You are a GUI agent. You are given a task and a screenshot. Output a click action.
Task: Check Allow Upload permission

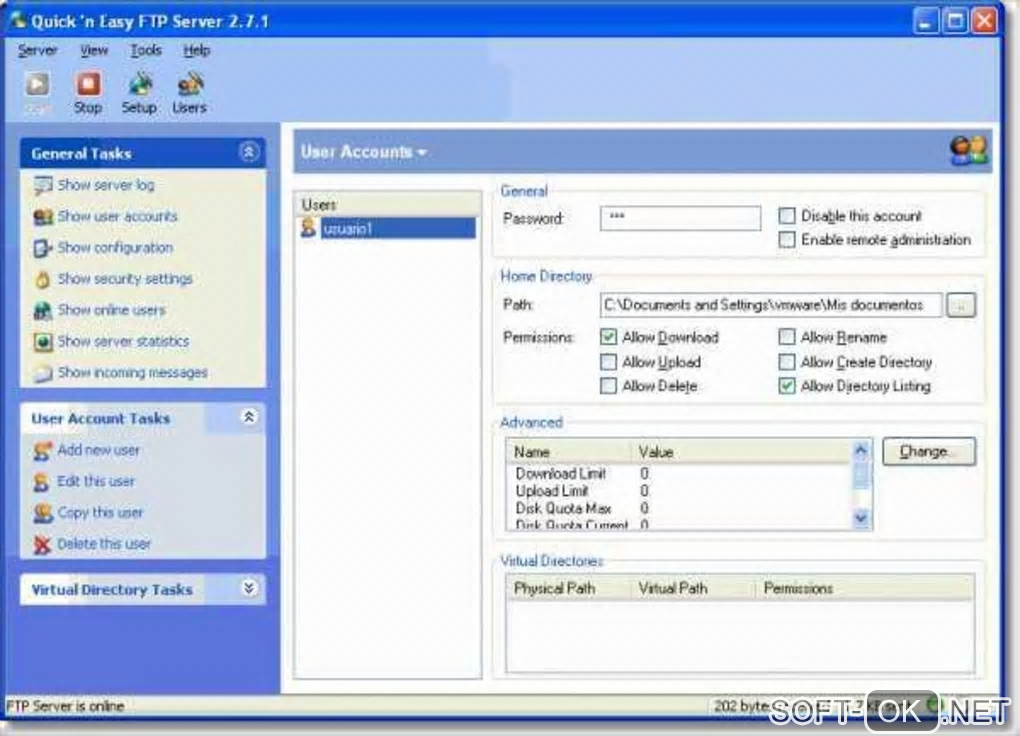coord(608,362)
